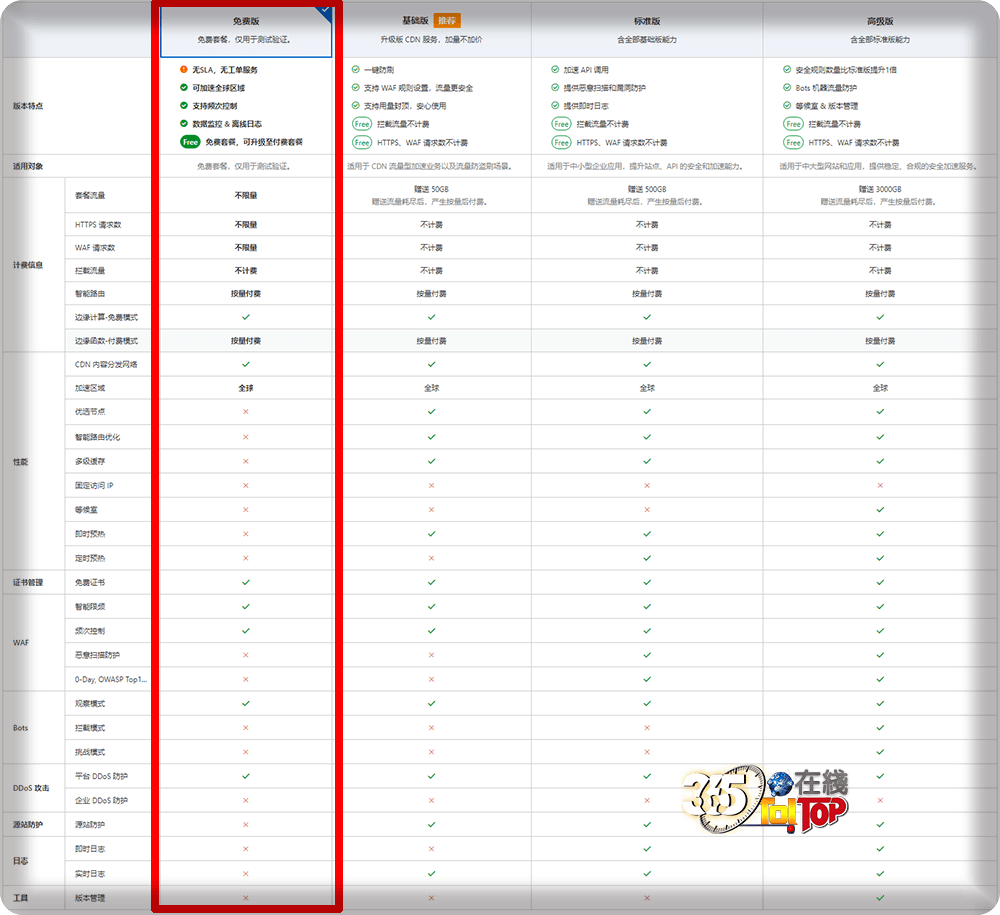Click 免费版 checkmark in 观察模式 row

click(x=246, y=703)
